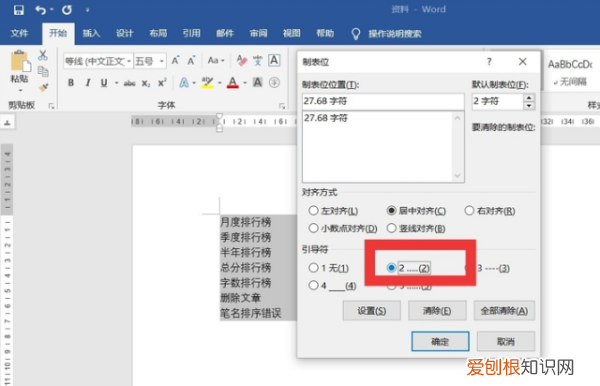Click the tab stop selector at the ruler corner
This screenshot has width=600, height=386.
tap(7, 123)
